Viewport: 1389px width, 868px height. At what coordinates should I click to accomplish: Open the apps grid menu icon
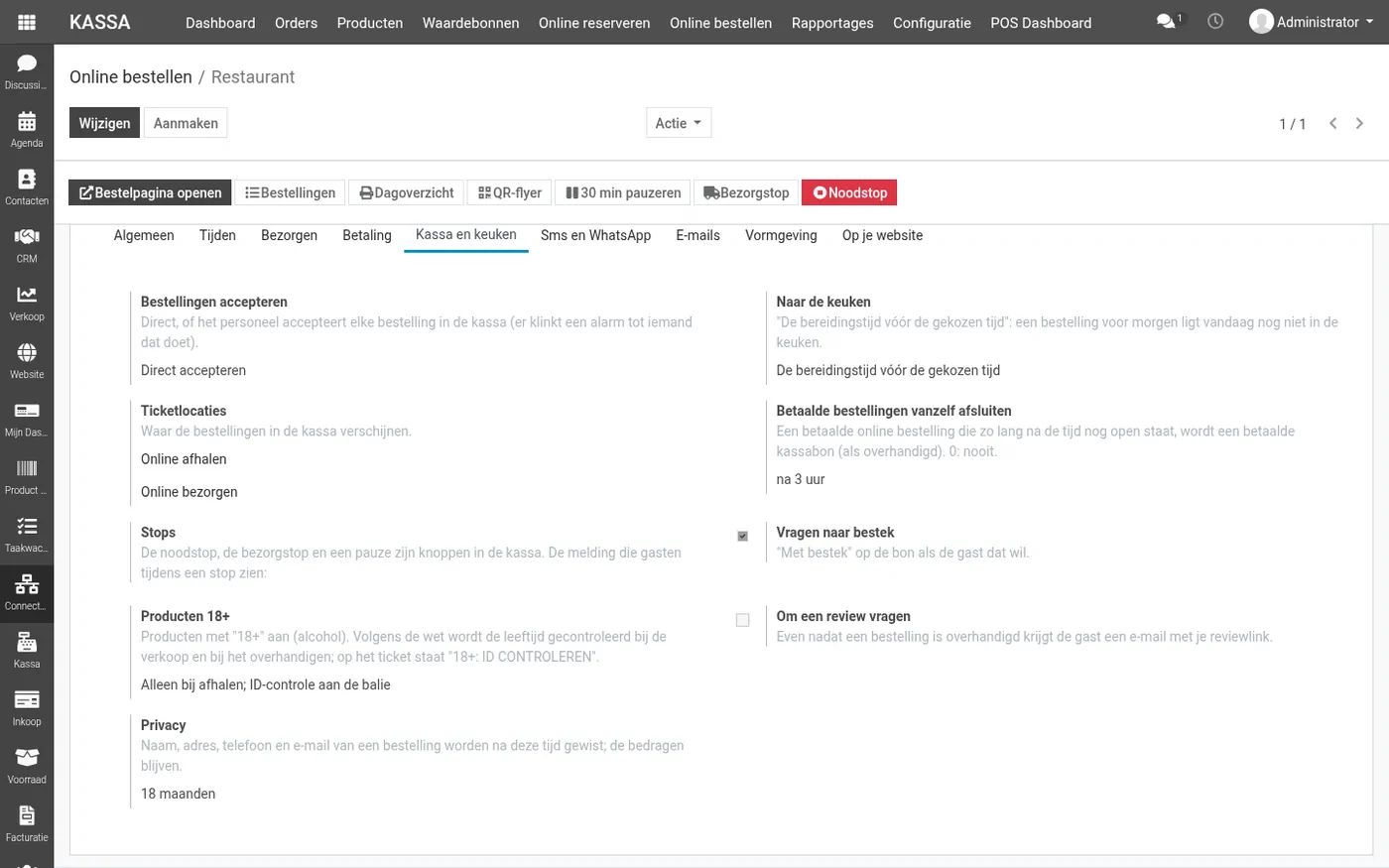[27, 22]
